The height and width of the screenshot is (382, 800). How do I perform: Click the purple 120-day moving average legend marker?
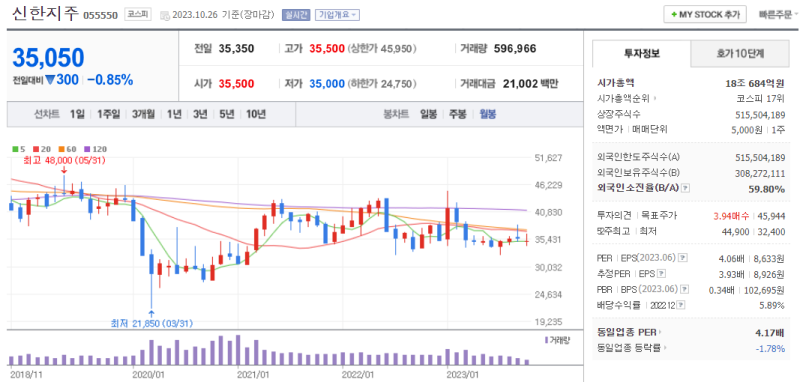coord(87,149)
